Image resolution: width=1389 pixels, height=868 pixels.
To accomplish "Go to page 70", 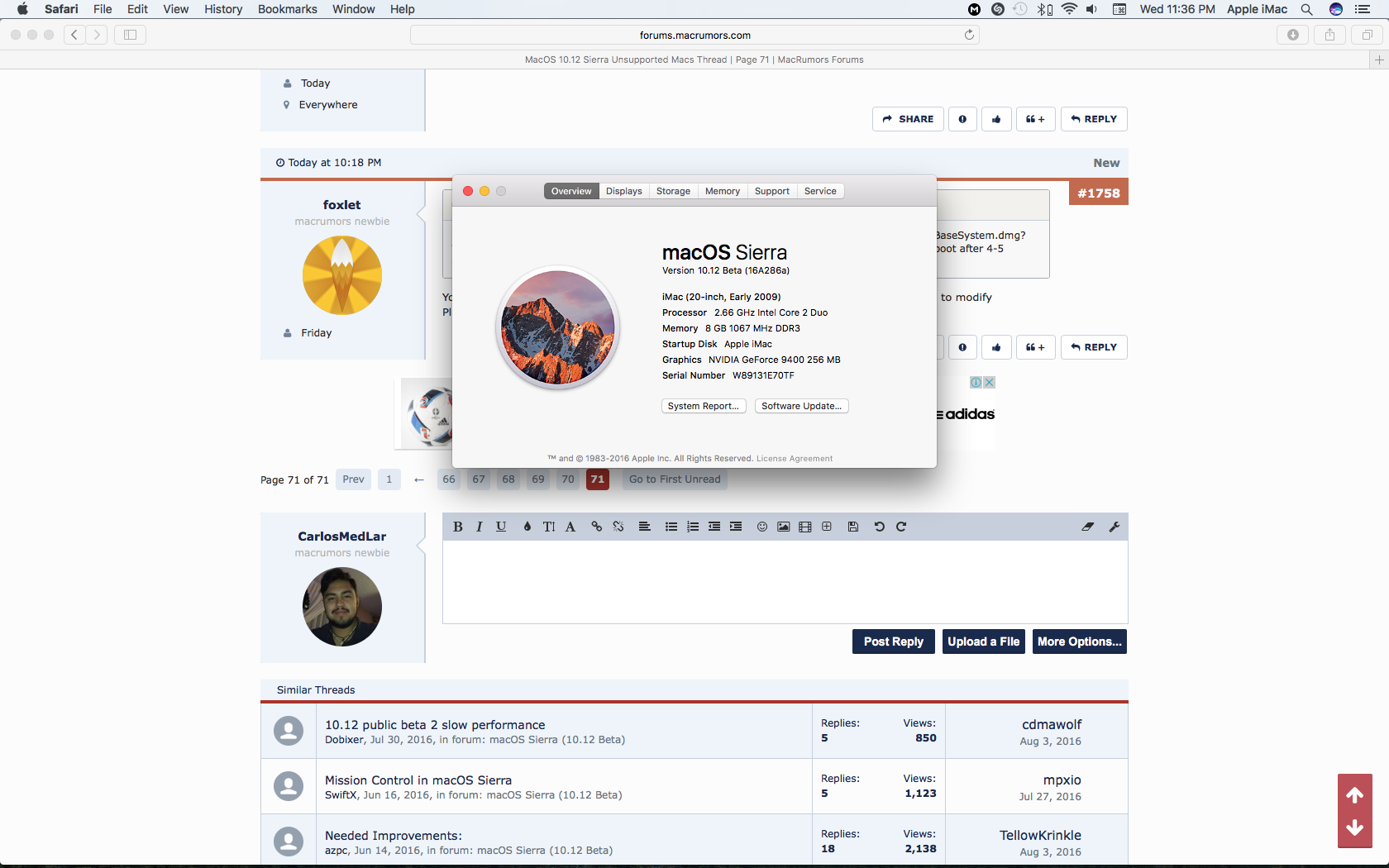I will click(x=568, y=479).
